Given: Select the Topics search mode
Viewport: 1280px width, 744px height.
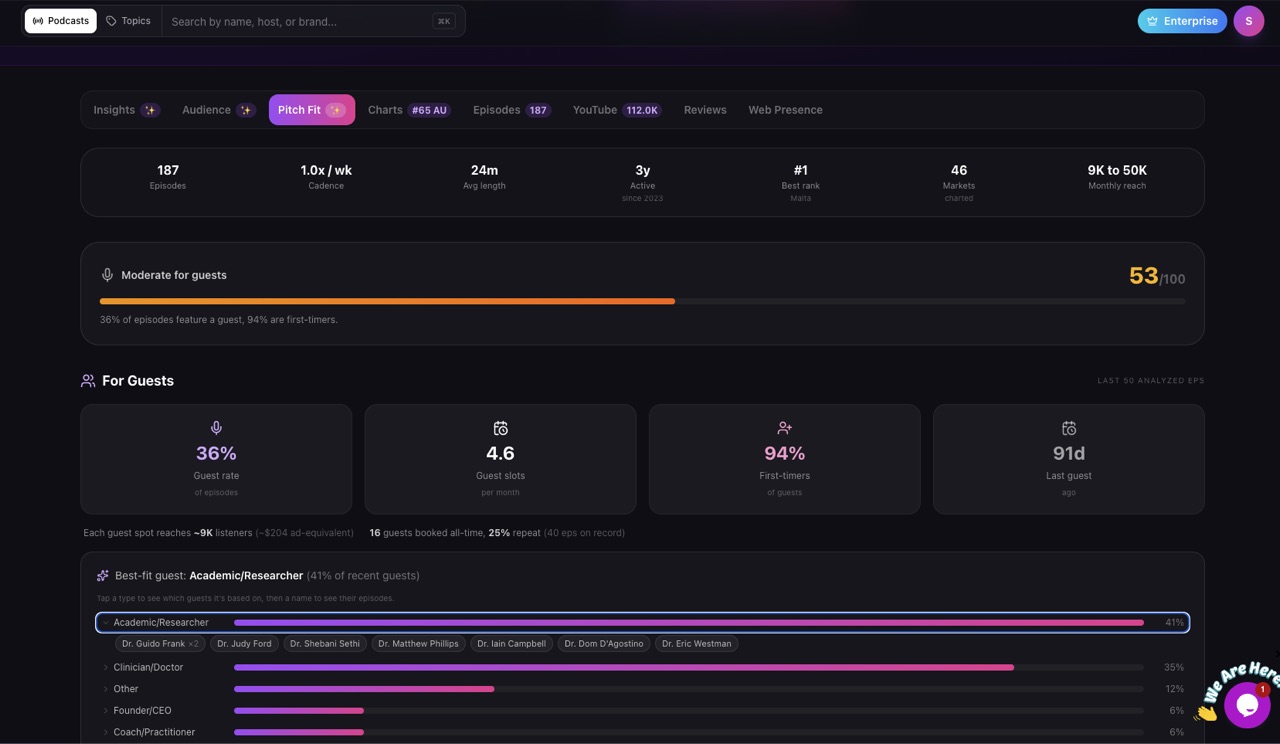Looking at the screenshot, I should (129, 21).
